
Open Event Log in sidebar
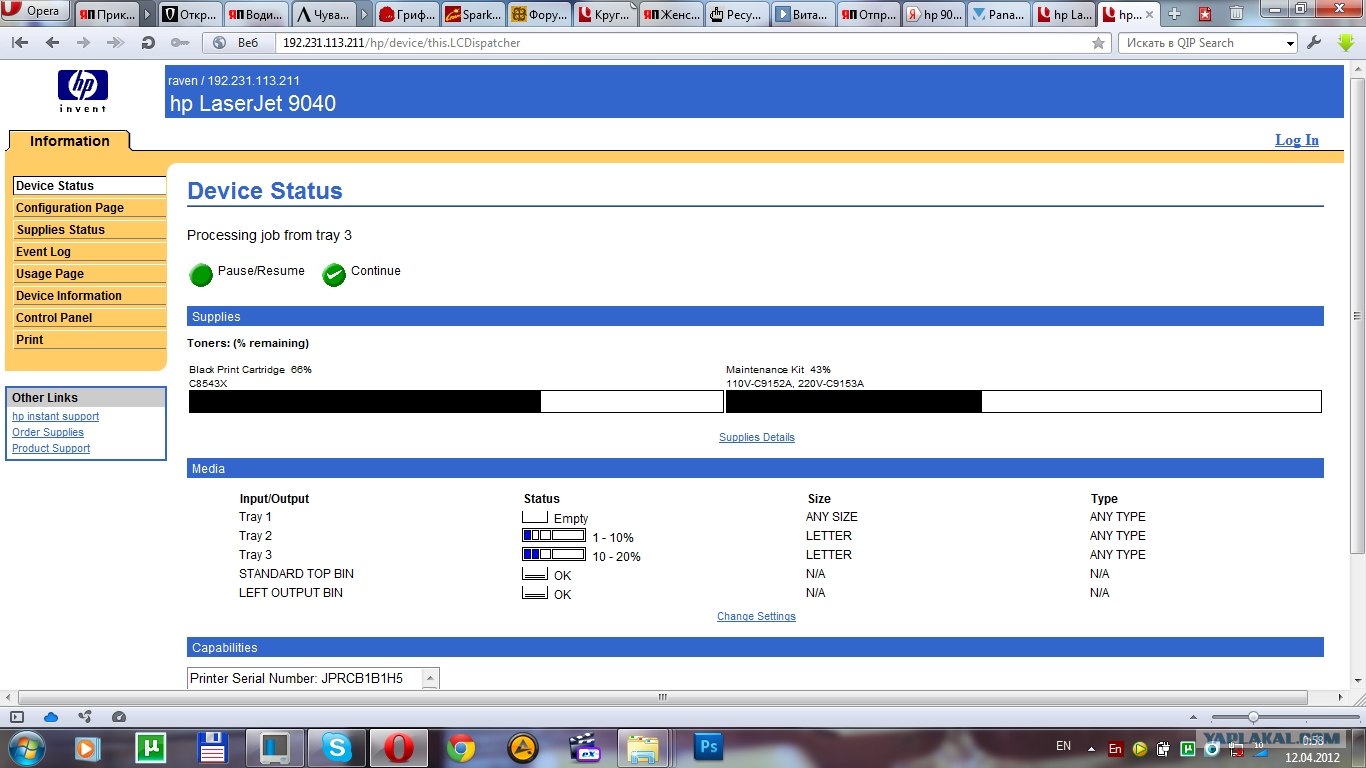[x=89, y=252]
